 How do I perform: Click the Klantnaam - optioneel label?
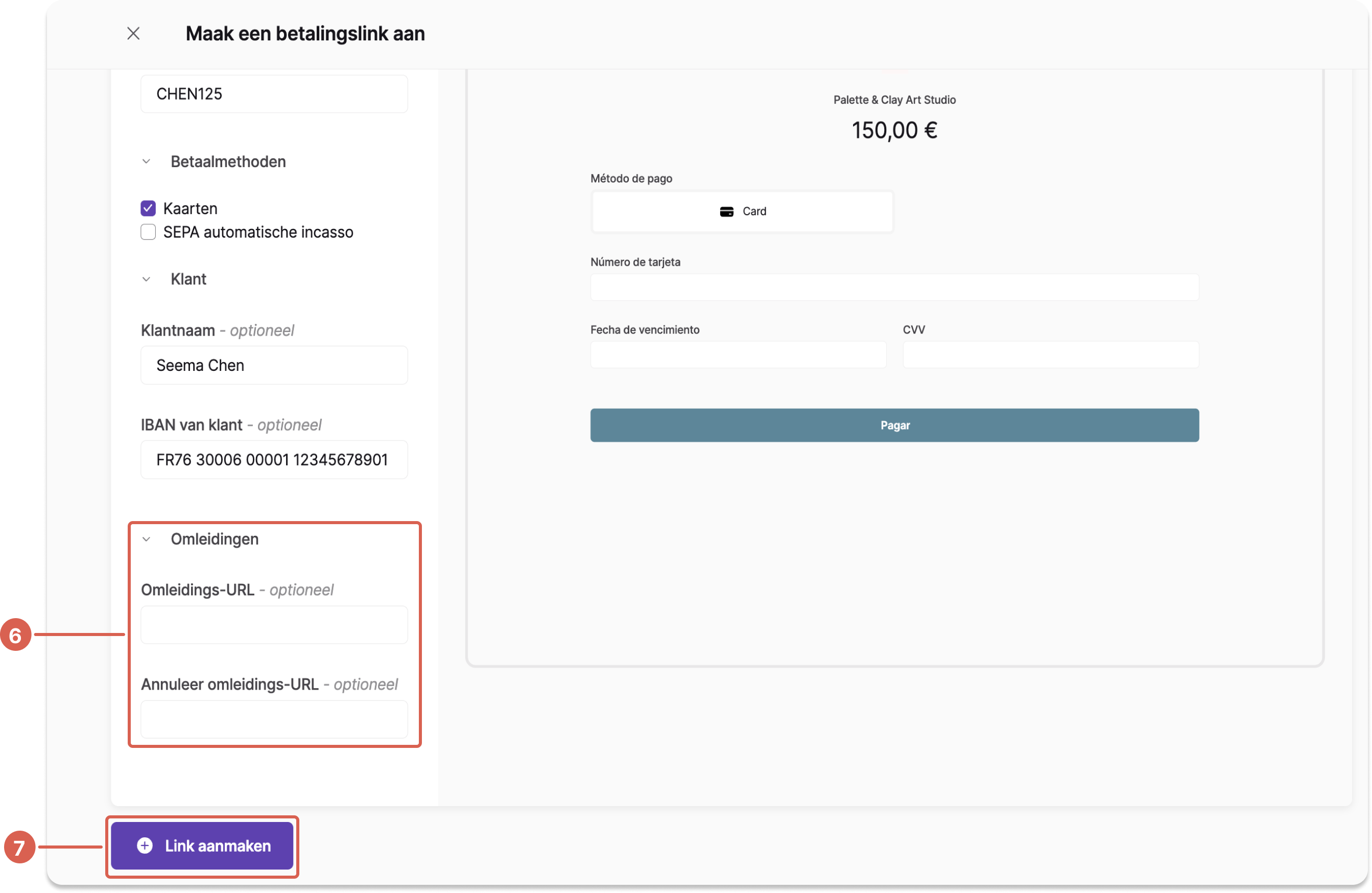(217, 331)
